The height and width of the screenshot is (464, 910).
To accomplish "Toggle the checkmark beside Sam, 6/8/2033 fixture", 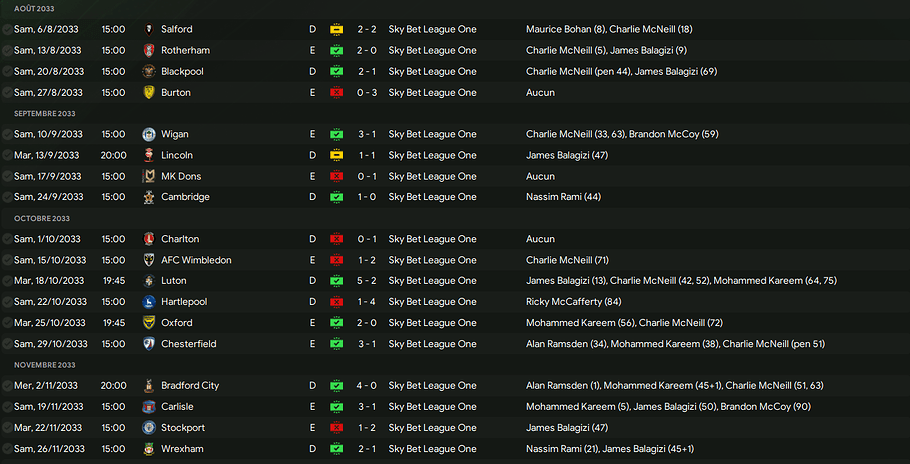I will point(7,30).
